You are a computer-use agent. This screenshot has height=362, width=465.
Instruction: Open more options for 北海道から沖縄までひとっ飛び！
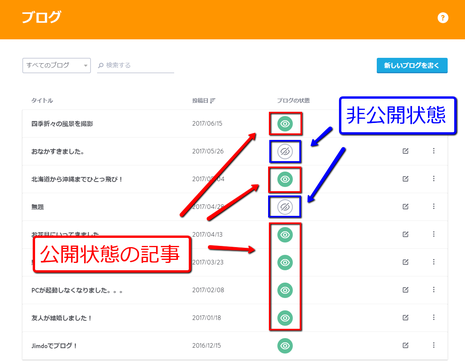[x=434, y=179]
